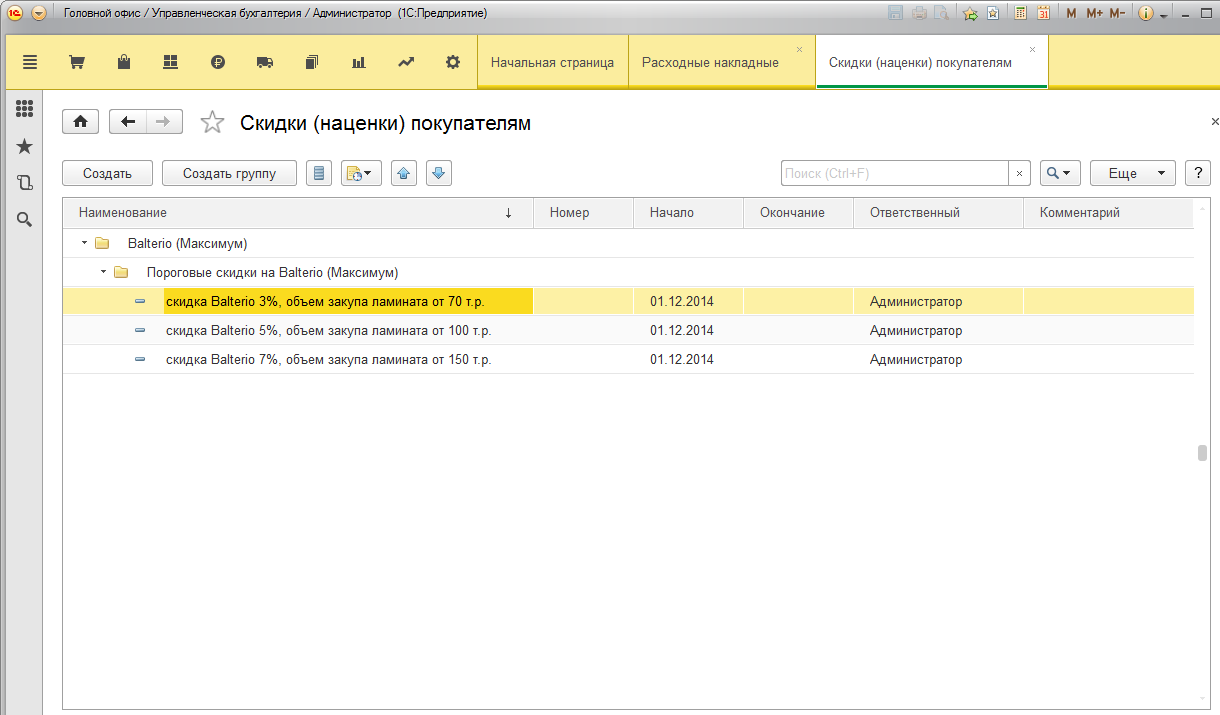Switch to Начальная страница tab

(552, 62)
